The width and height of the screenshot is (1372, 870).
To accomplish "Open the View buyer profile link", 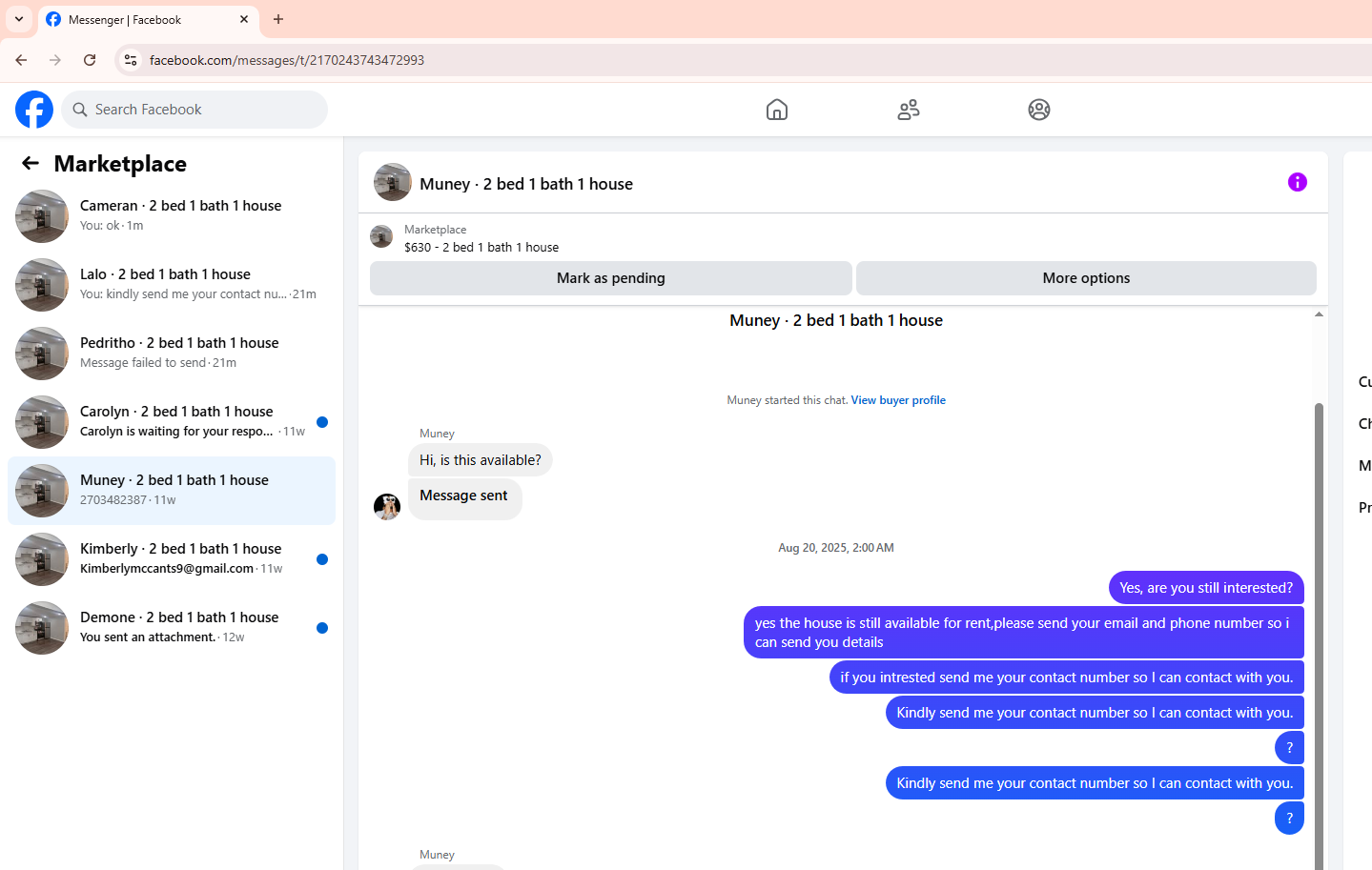I will pos(898,400).
